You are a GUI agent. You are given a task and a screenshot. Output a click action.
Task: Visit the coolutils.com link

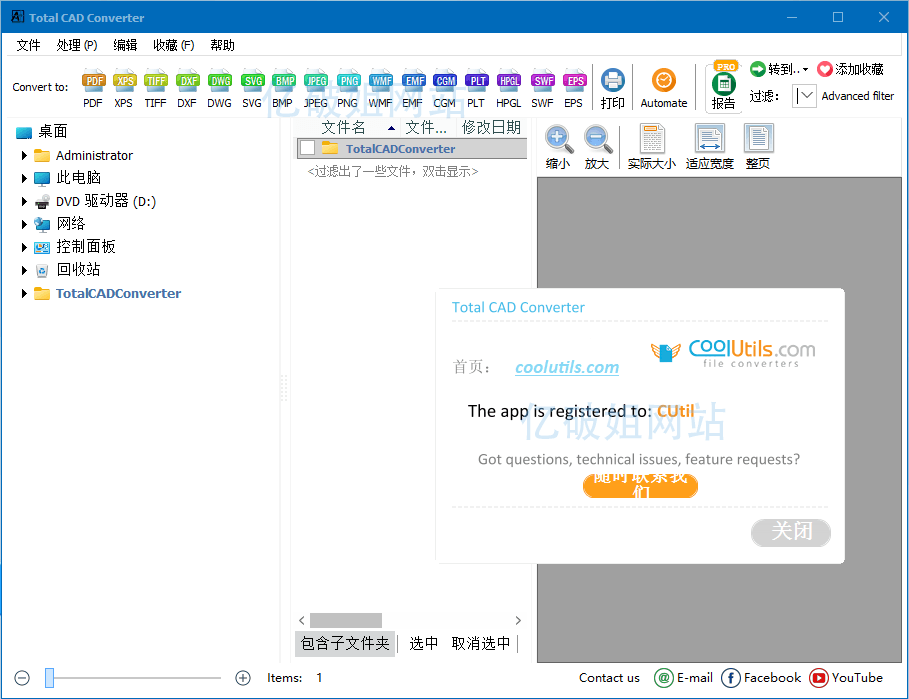pyautogui.click(x=566, y=367)
